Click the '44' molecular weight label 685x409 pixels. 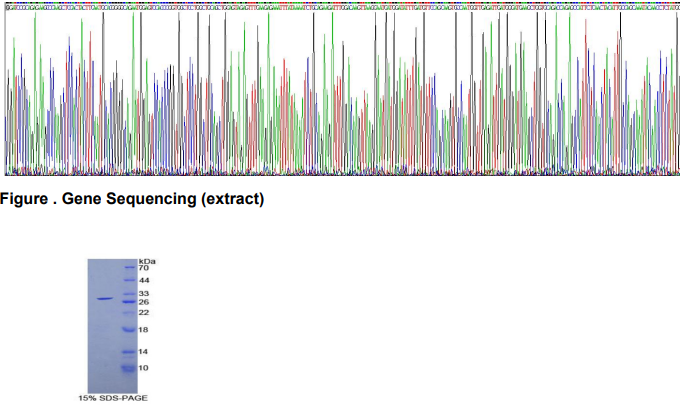143,281
